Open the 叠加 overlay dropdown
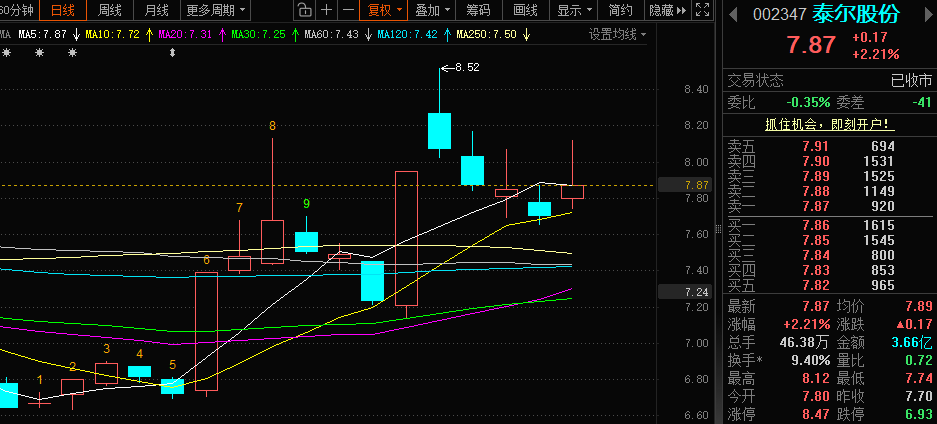 (432, 10)
